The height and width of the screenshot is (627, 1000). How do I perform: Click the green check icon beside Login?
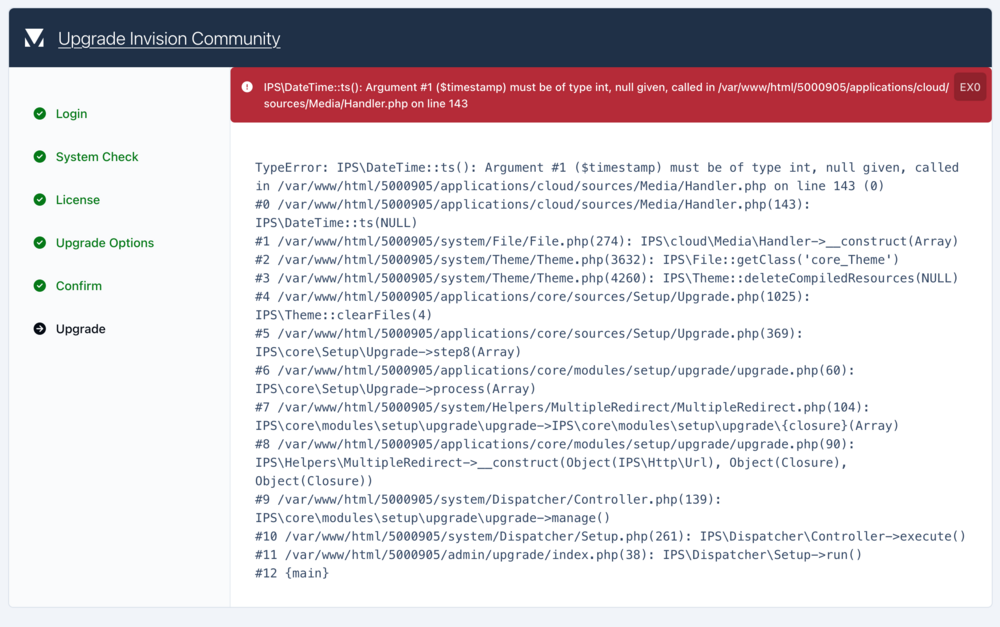coord(40,114)
